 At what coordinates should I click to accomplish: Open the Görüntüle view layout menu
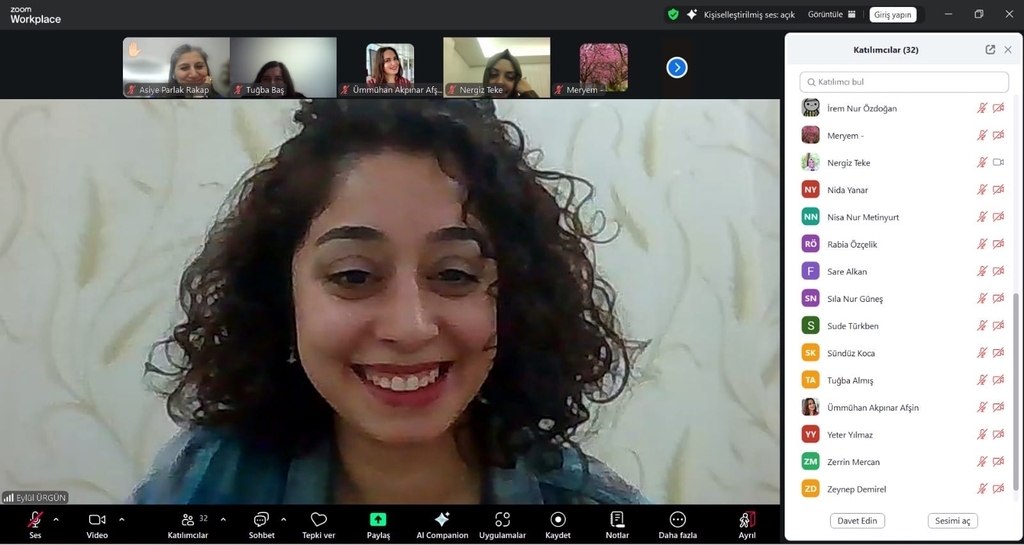pos(832,15)
